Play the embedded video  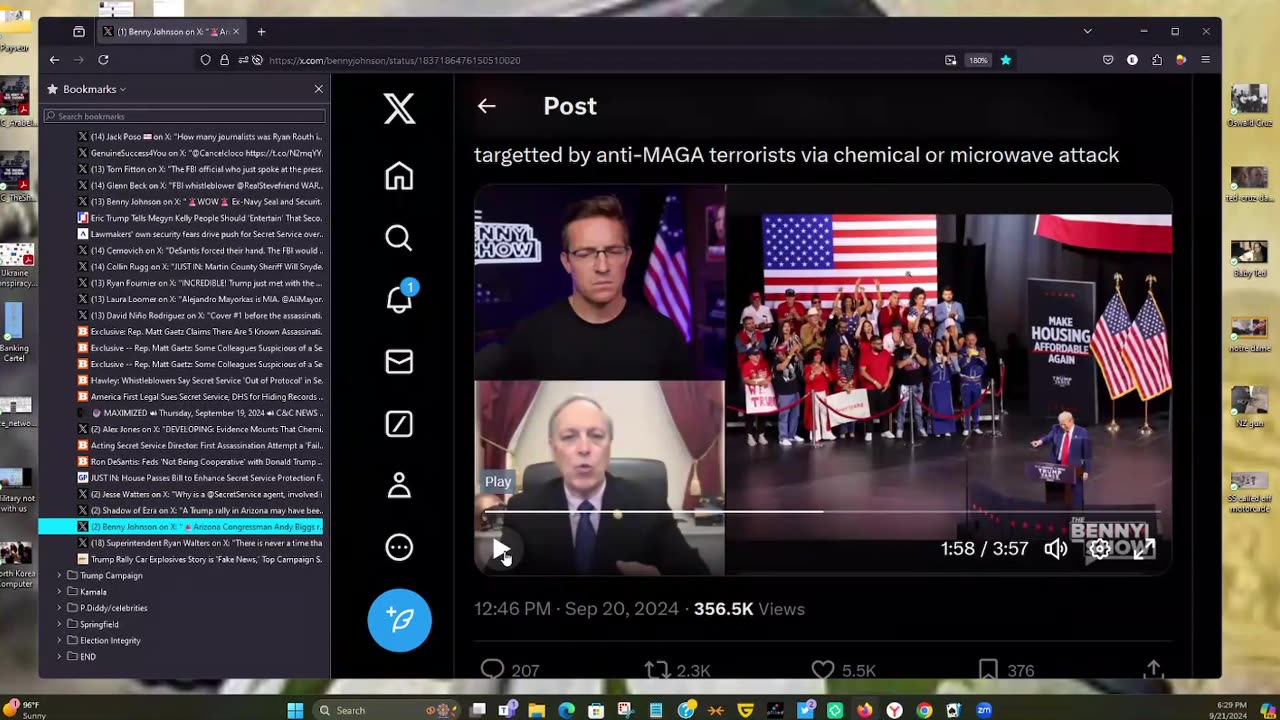point(501,549)
